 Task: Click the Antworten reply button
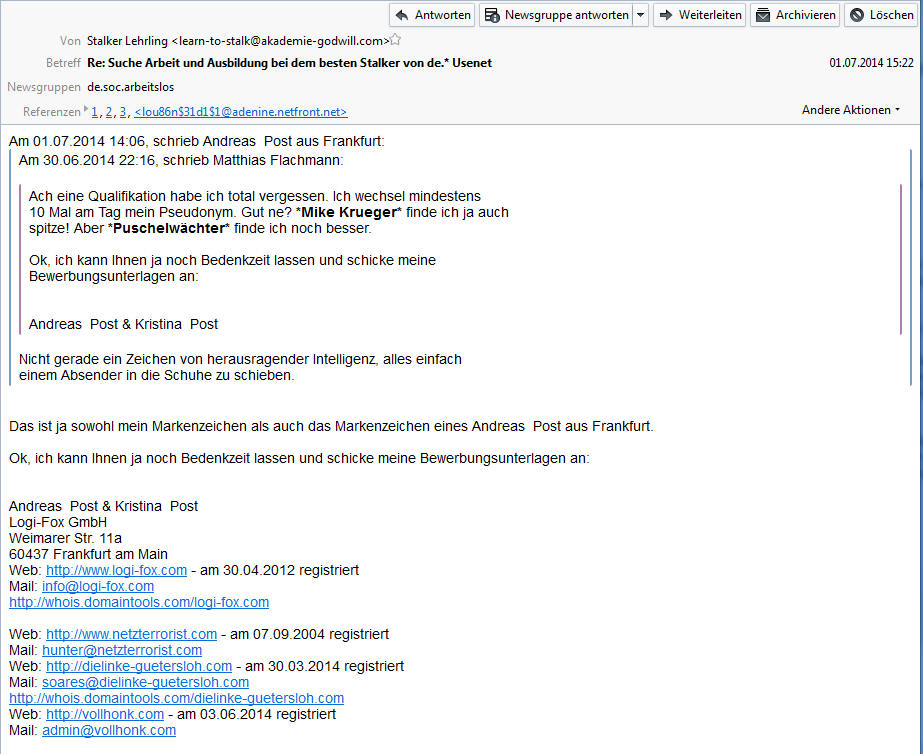coord(432,15)
